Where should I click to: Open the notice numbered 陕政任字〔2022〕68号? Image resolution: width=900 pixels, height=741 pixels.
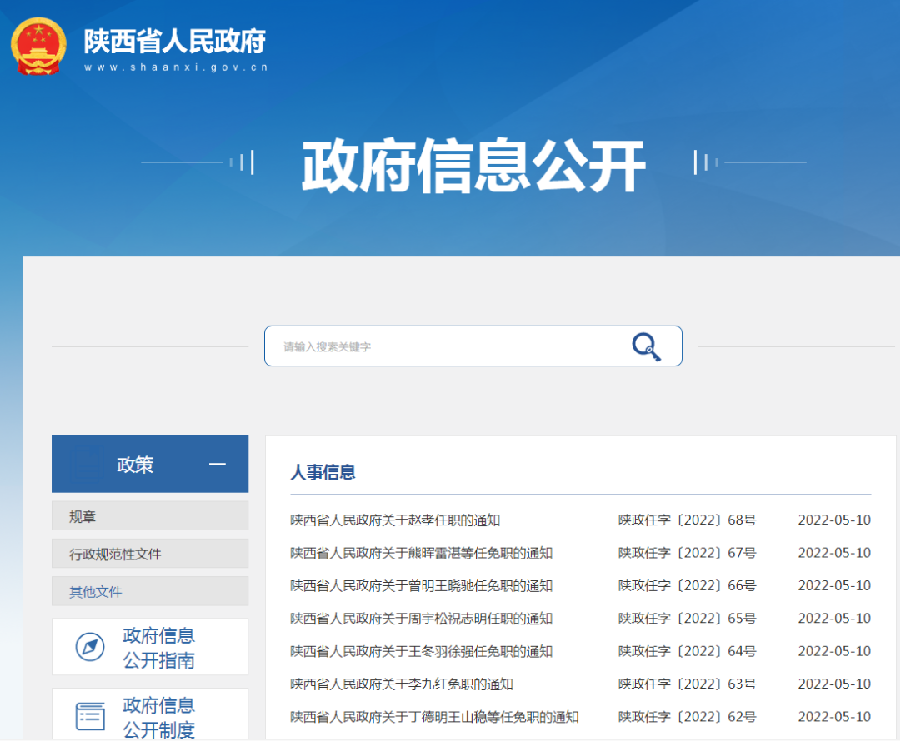click(687, 520)
